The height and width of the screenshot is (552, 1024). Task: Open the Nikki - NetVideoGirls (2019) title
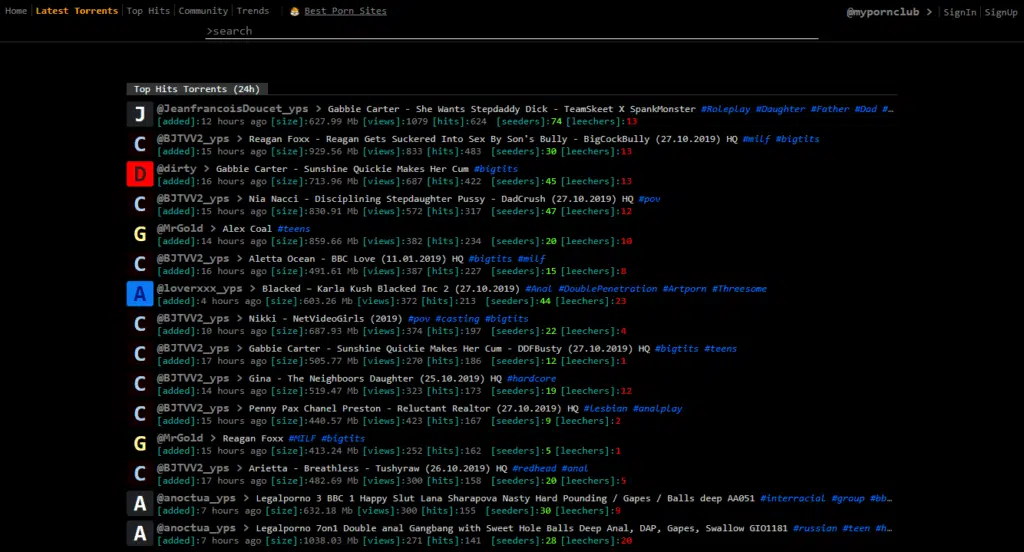(x=325, y=319)
